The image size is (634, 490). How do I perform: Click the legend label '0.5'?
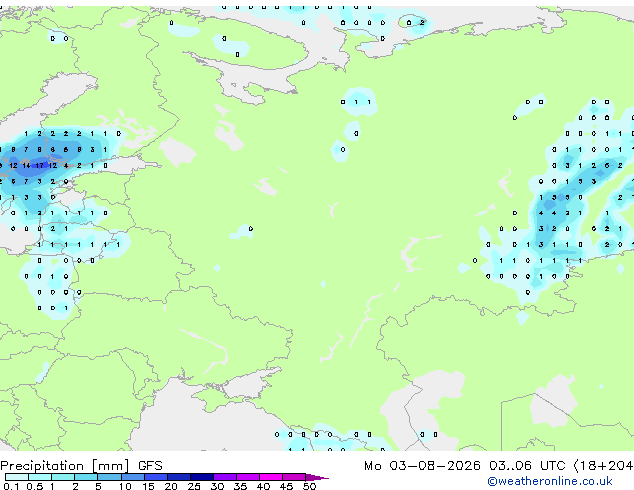(35, 486)
